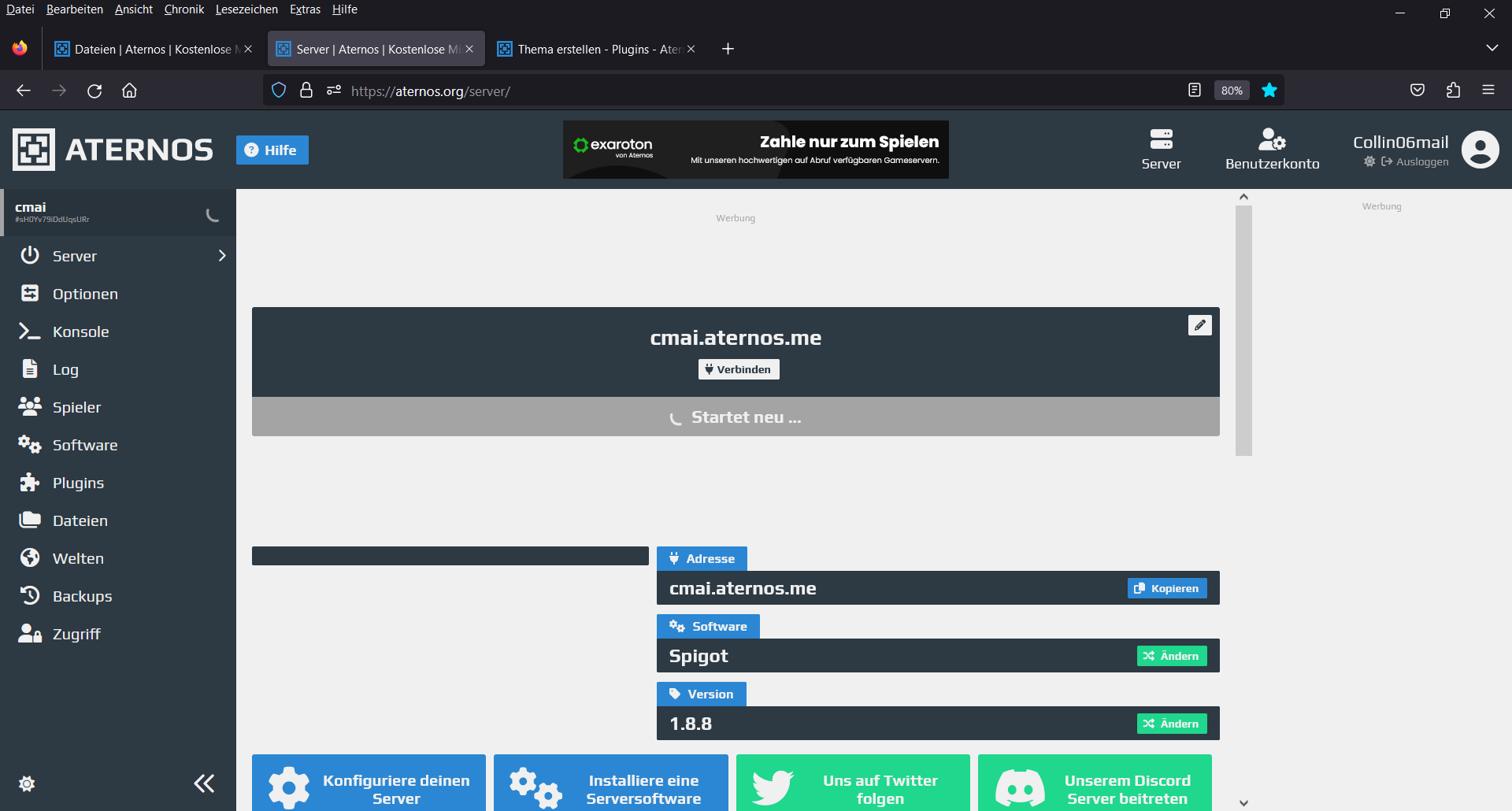Click the user avatar icon
This screenshot has height=811, width=1512.
click(1480, 150)
